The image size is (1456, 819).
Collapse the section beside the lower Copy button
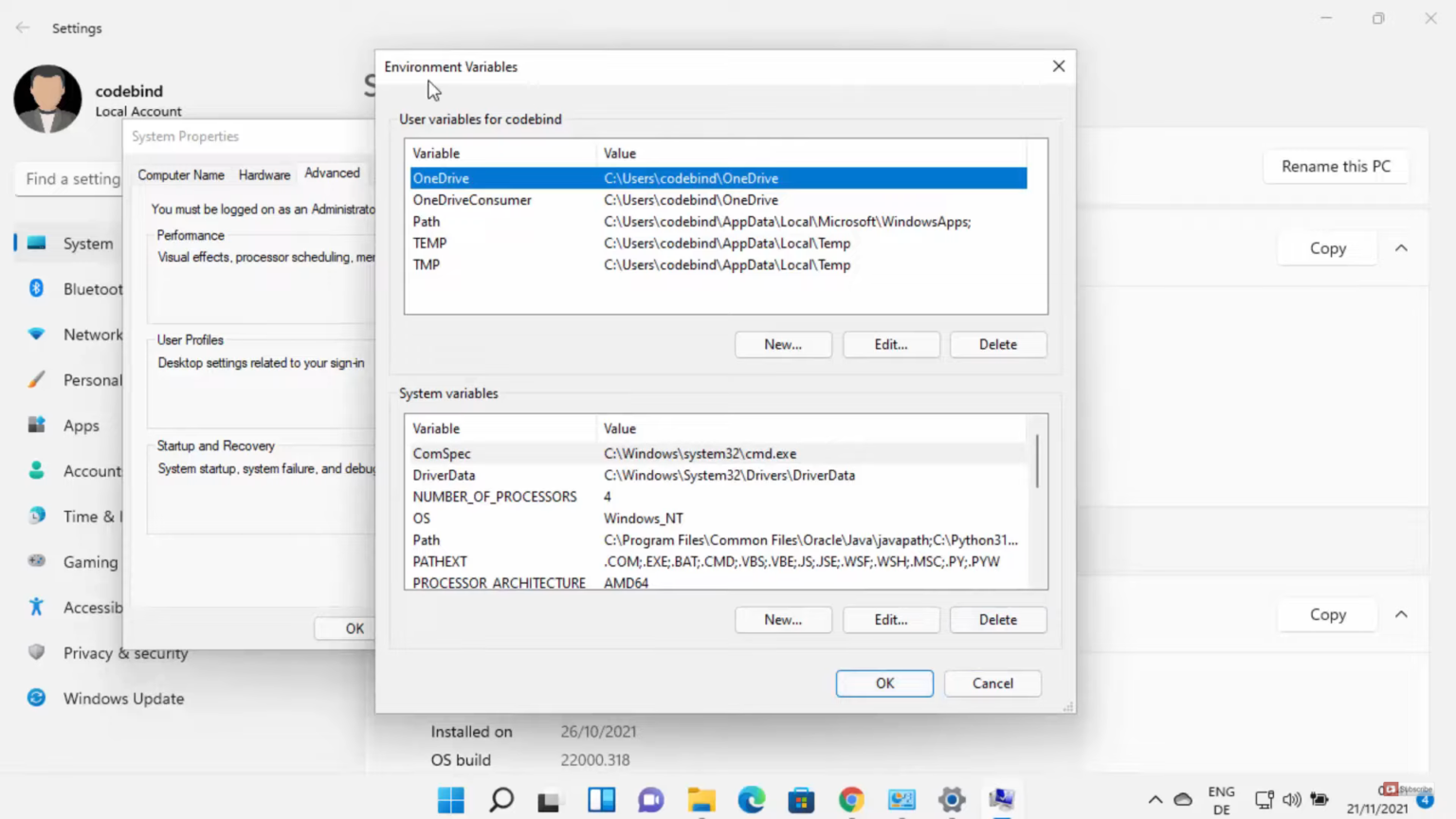[1401, 614]
